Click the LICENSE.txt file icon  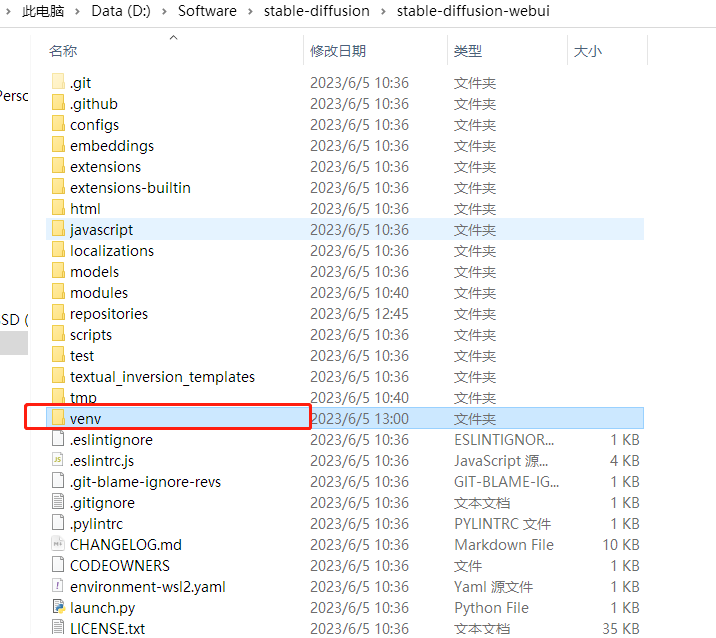tap(58, 627)
